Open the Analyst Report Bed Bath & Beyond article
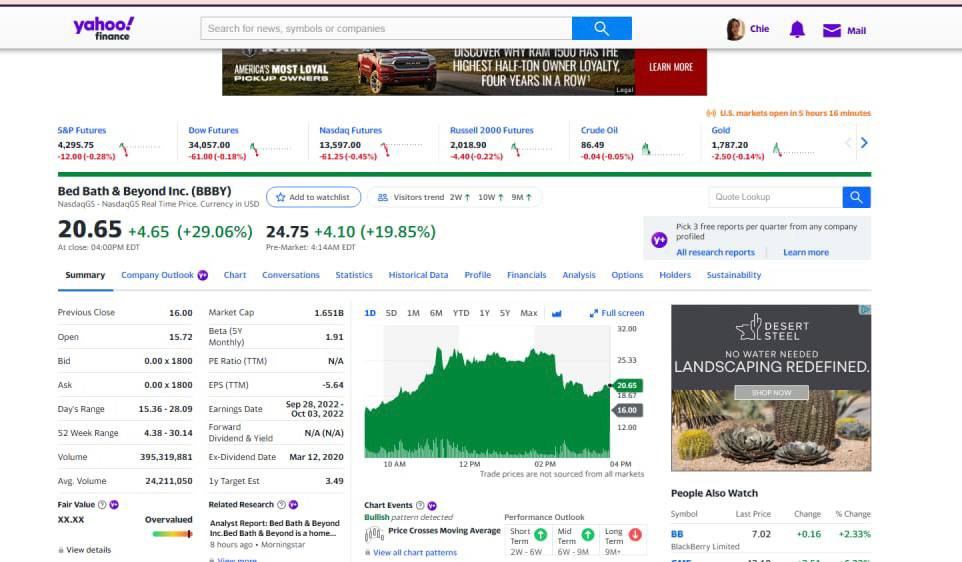The width and height of the screenshot is (962, 562). coord(274,528)
